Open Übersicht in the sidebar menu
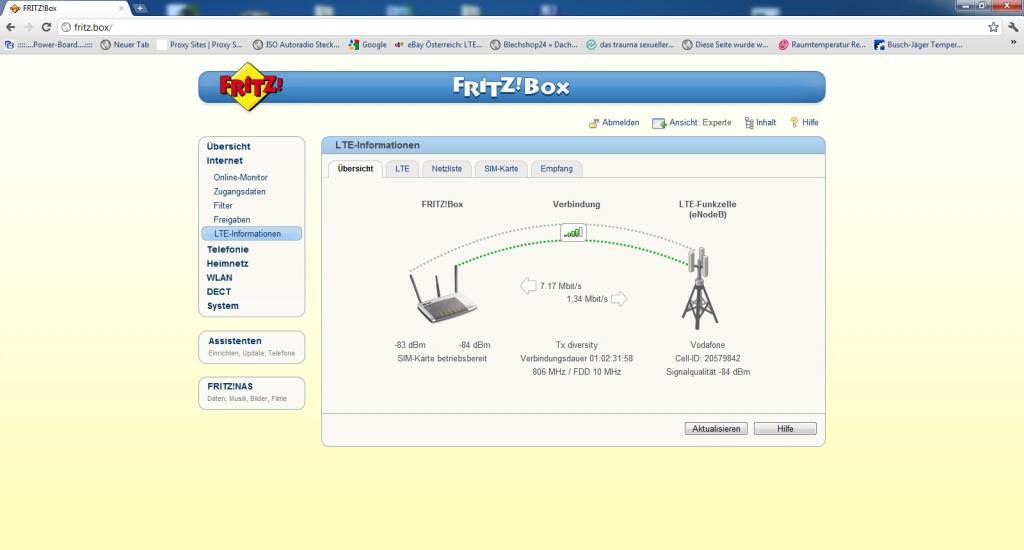Screen dimensions: 1024x550 229,146
